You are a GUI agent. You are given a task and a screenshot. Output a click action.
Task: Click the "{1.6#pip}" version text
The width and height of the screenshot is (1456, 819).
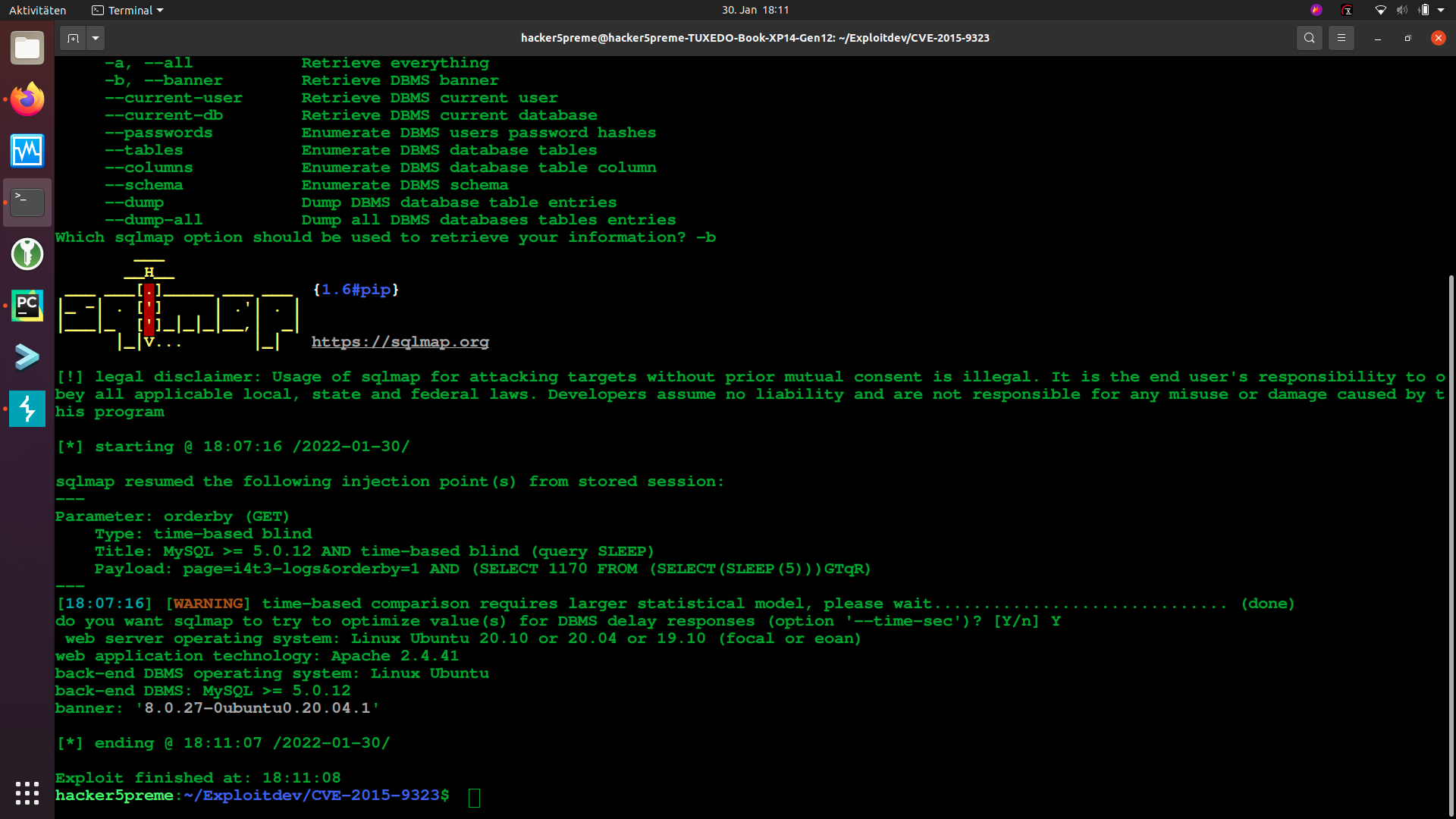[356, 290]
